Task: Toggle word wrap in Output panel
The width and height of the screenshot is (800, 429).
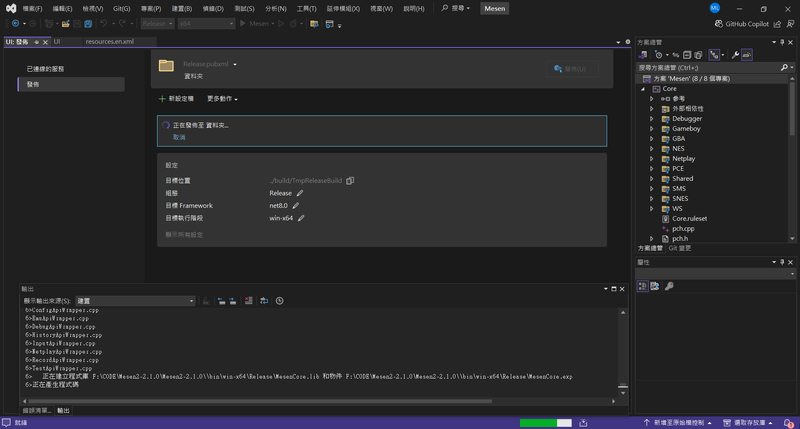Action: tap(264, 301)
